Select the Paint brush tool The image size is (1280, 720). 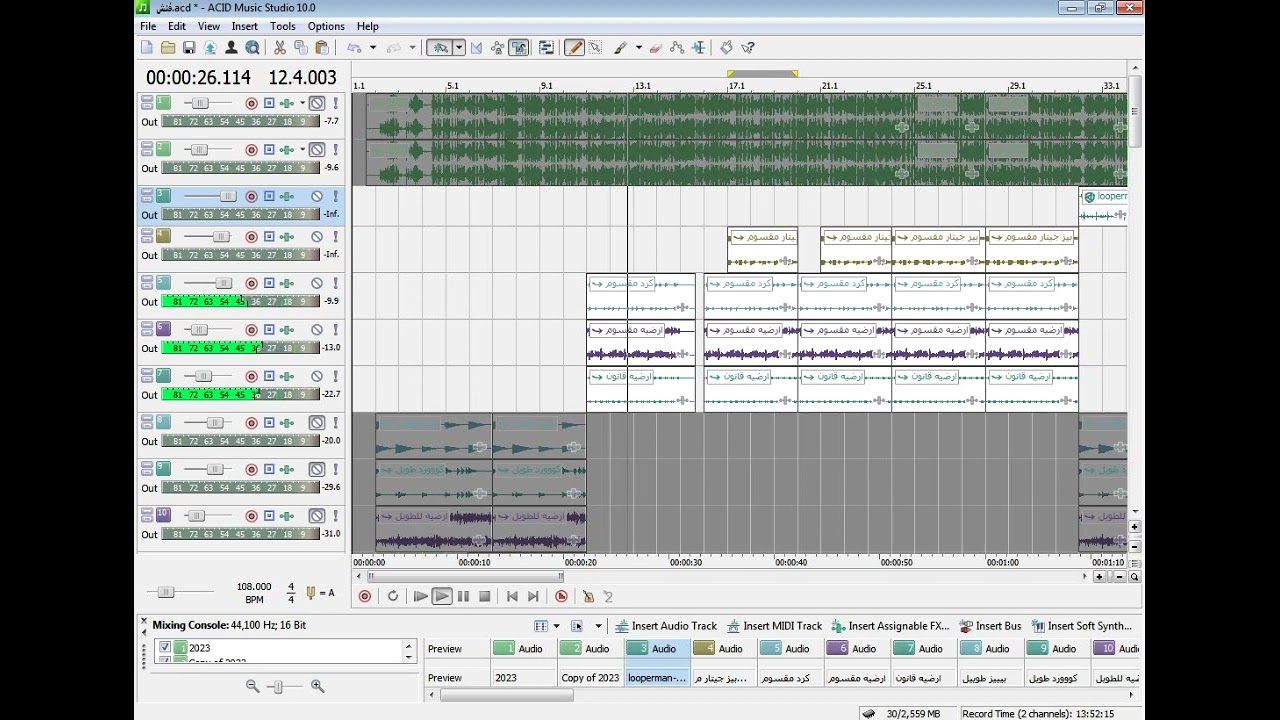(x=620, y=47)
